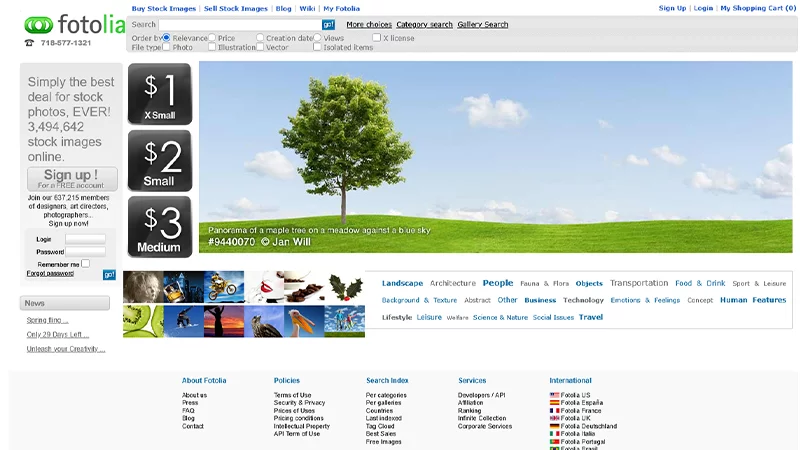Click the Sign up! button
The height and width of the screenshot is (450, 800).
coord(71,178)
